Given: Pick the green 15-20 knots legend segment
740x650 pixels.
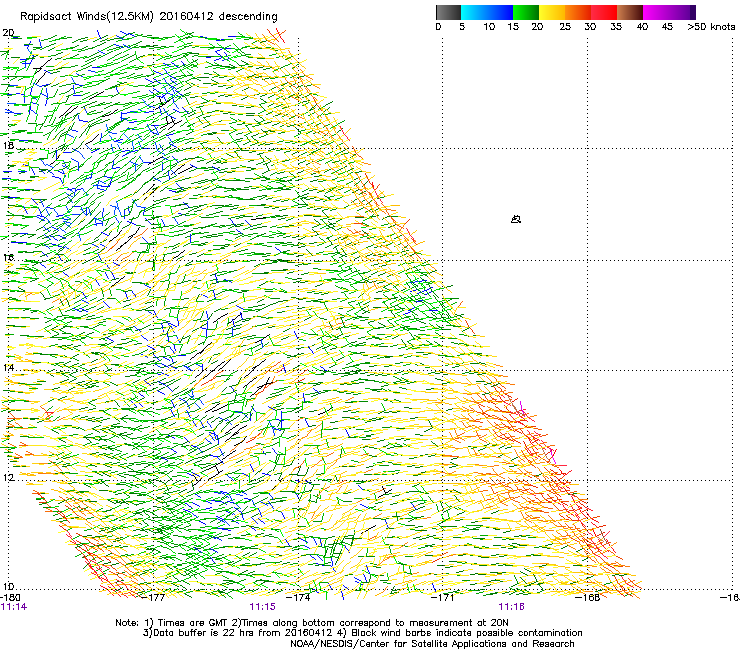Looking at the screenshot, I should (526, 12).
